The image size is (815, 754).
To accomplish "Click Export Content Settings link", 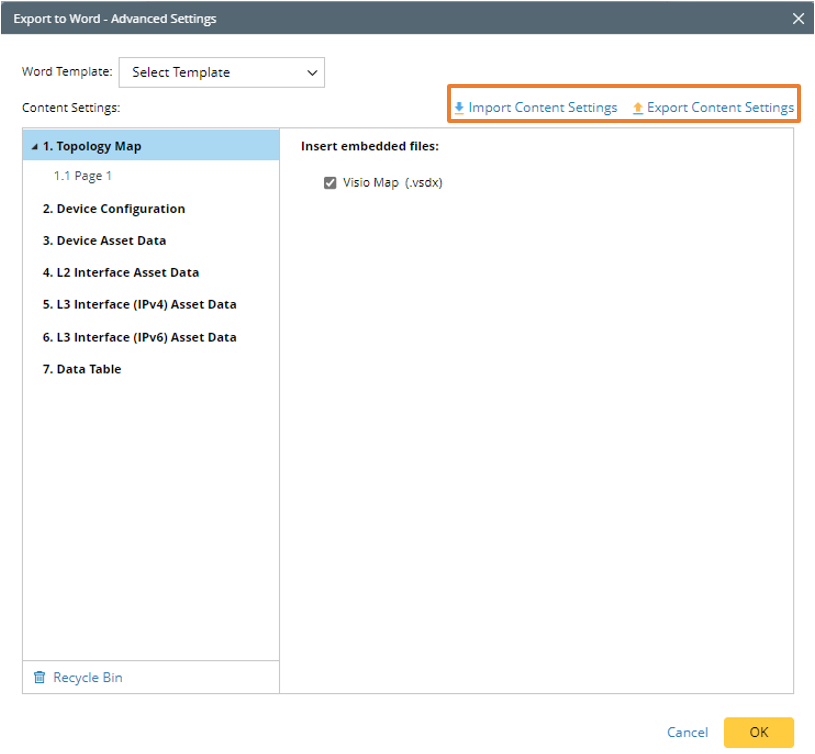I will pyautogui.click(x=720, y=108).
